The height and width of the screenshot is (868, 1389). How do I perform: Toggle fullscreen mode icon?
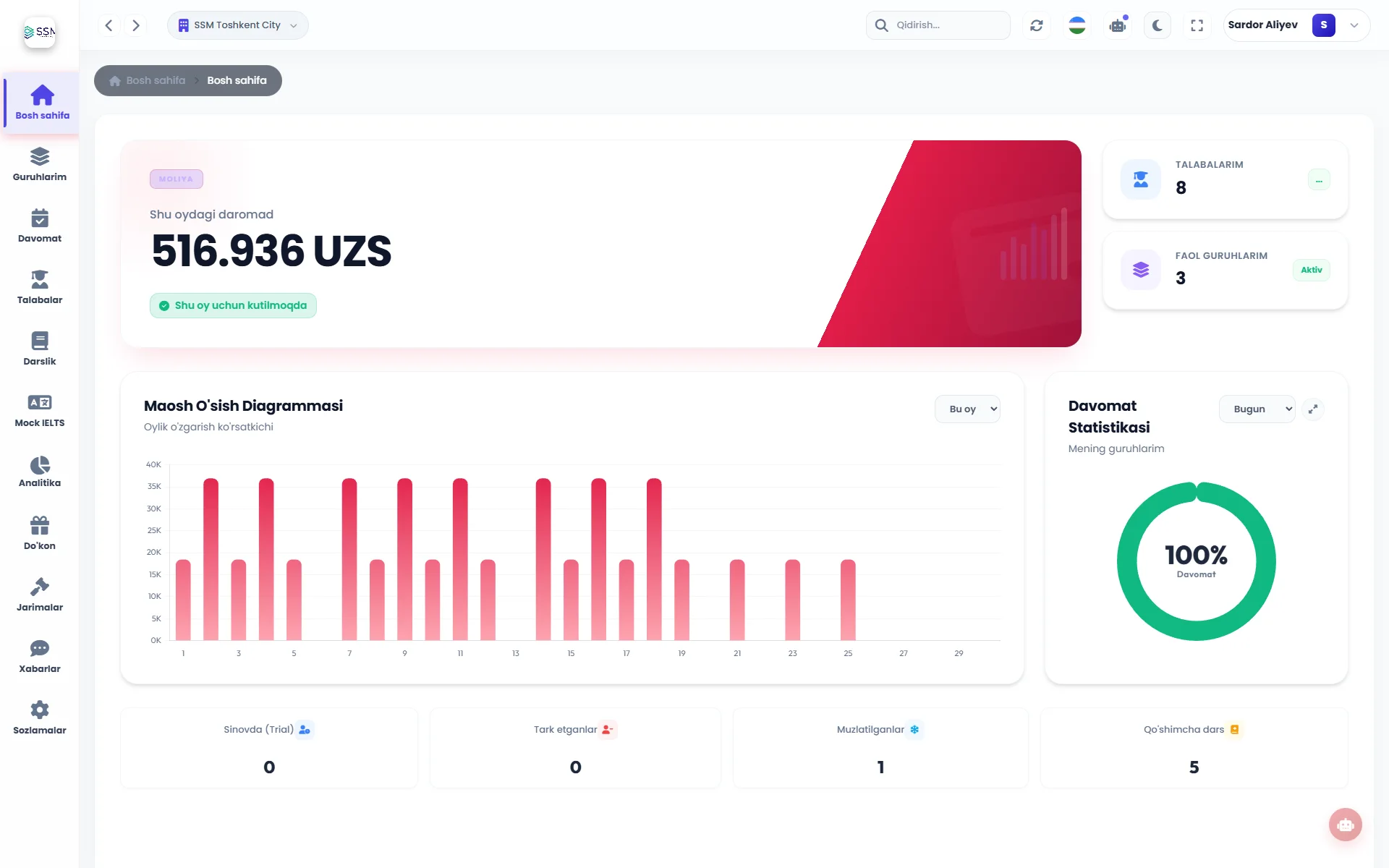click(x=1197, y=25)
